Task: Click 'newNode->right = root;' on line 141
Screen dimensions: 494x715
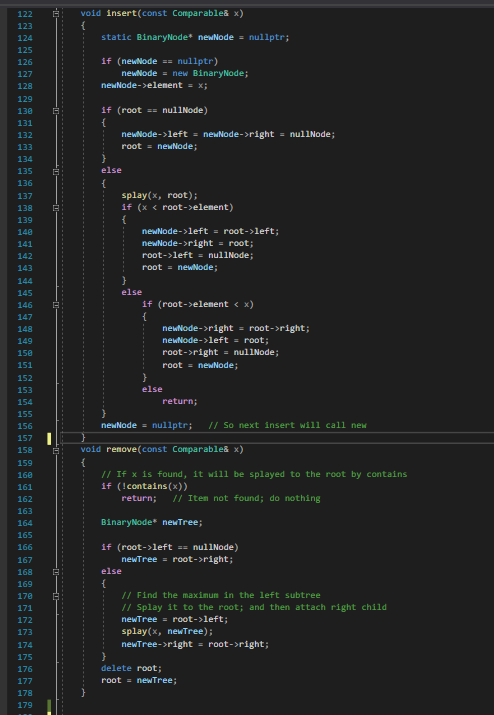Action: coord(198,244)
